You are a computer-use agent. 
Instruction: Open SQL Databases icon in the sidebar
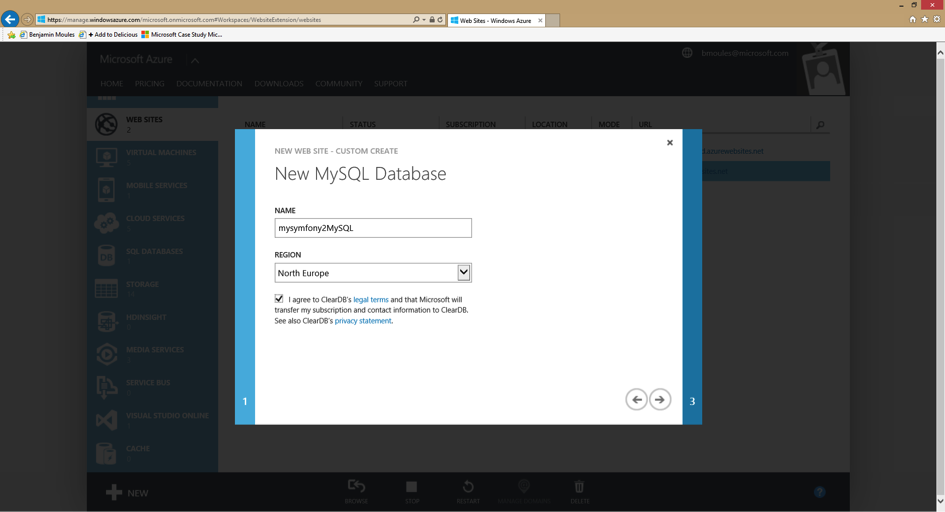(107, 255)
